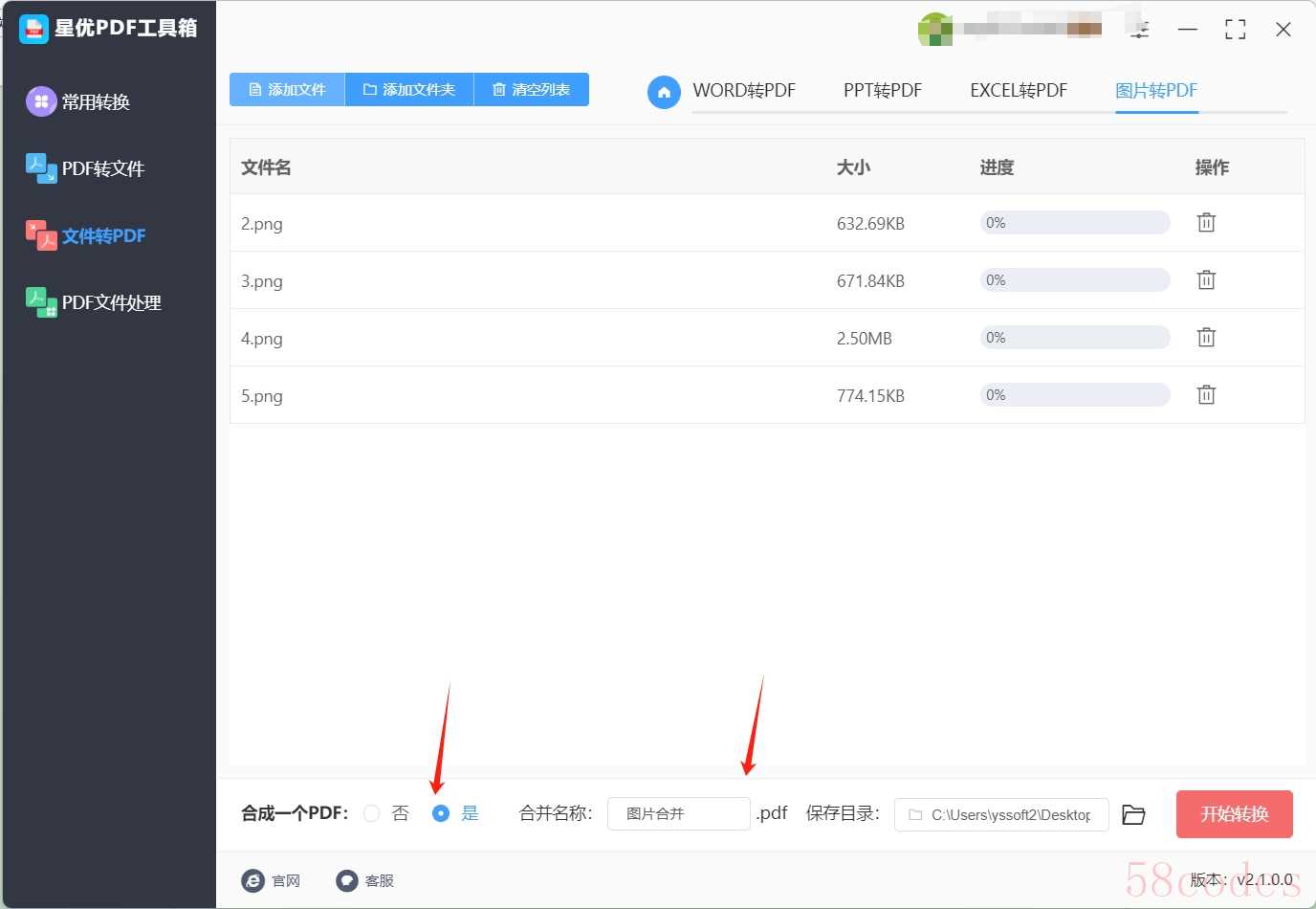1316x909 pixels.
Task: Select 否 for merging into one PDF
Action: (x=372, y=813)
